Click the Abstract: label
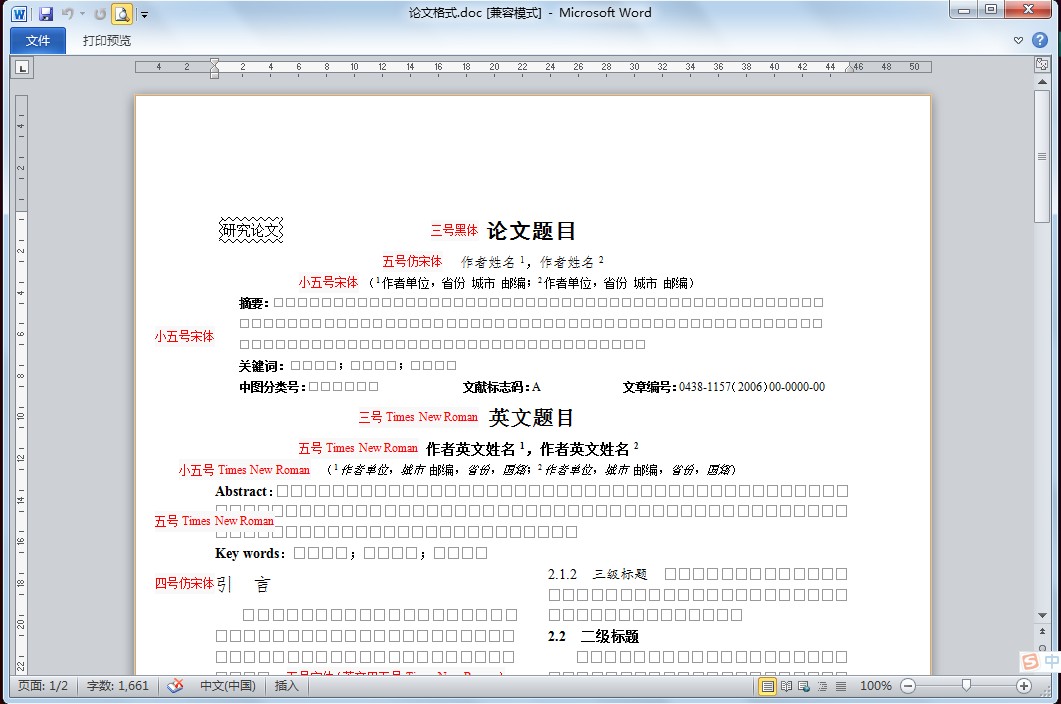This screenshot has height=704, width=1061. pos(244,491)
